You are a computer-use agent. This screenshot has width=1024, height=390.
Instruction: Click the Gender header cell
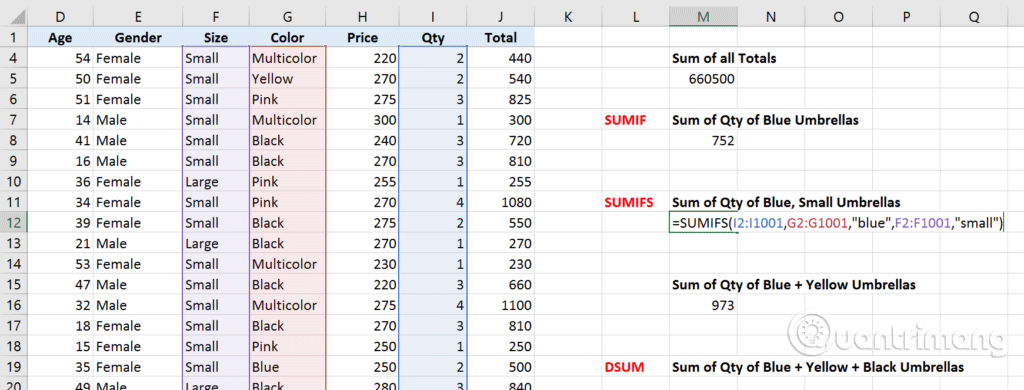138,38
